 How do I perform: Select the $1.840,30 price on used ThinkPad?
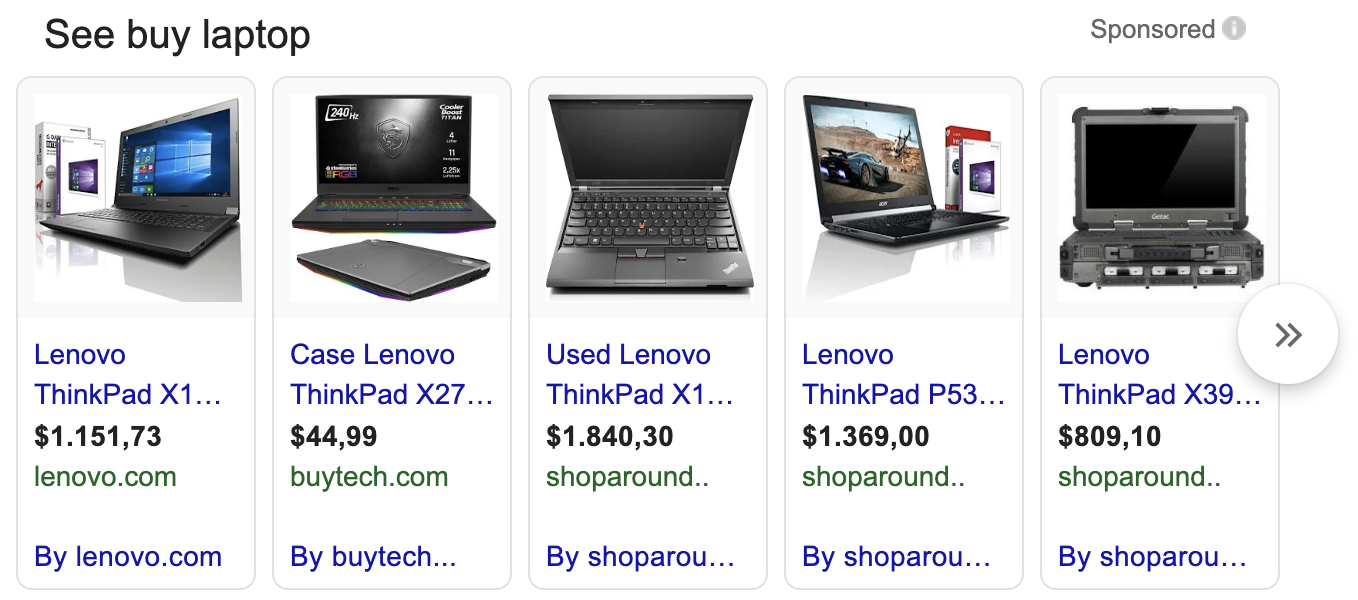click(x=610, y=437)
